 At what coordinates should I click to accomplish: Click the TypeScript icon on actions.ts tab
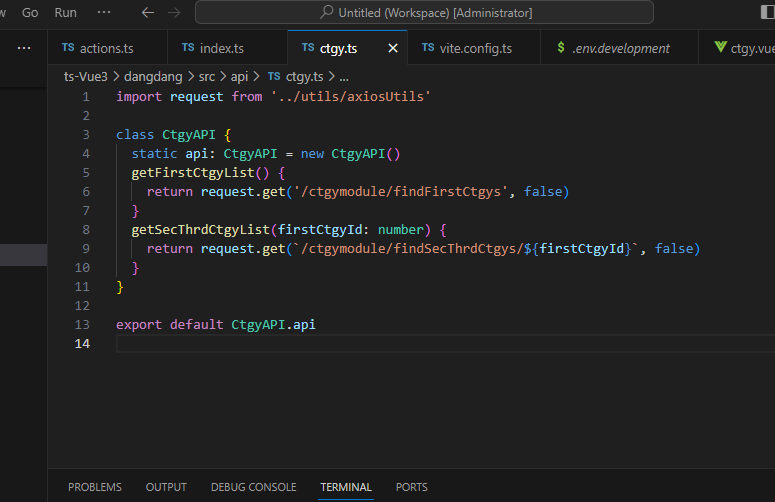[67, 48]
